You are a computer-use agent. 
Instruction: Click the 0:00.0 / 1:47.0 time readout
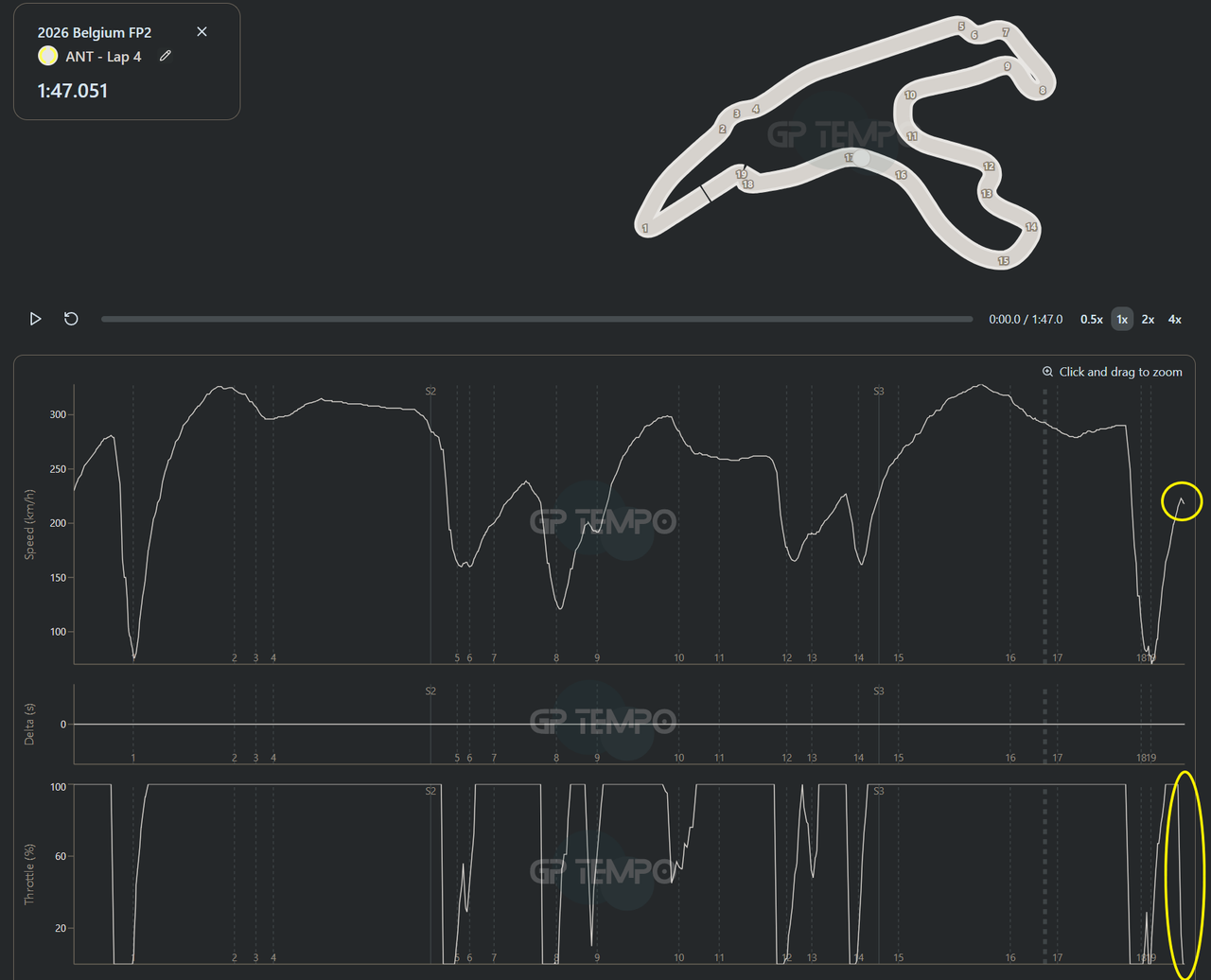pyautogui.click(x=1026, y=320)
